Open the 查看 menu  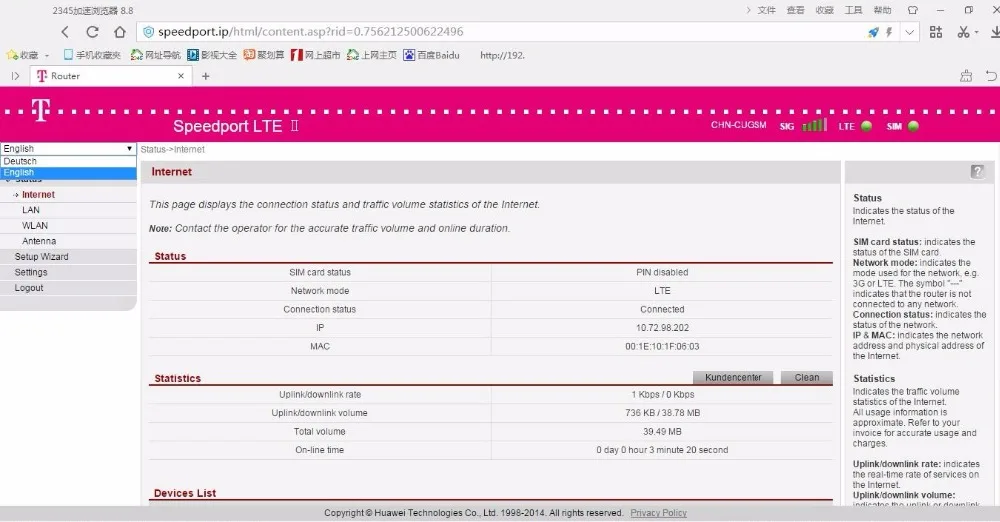point(795,10)
